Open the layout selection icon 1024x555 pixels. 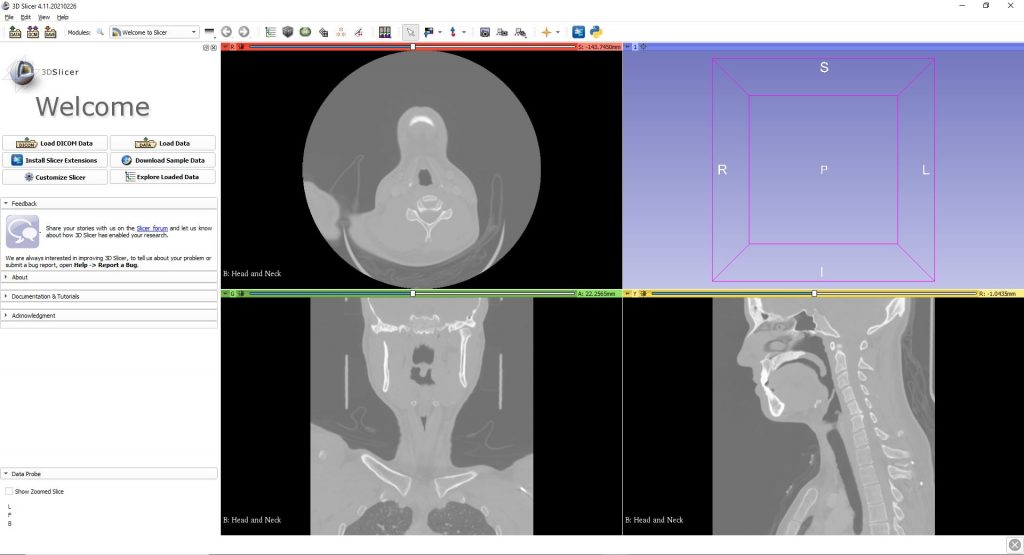pos(385,32)
